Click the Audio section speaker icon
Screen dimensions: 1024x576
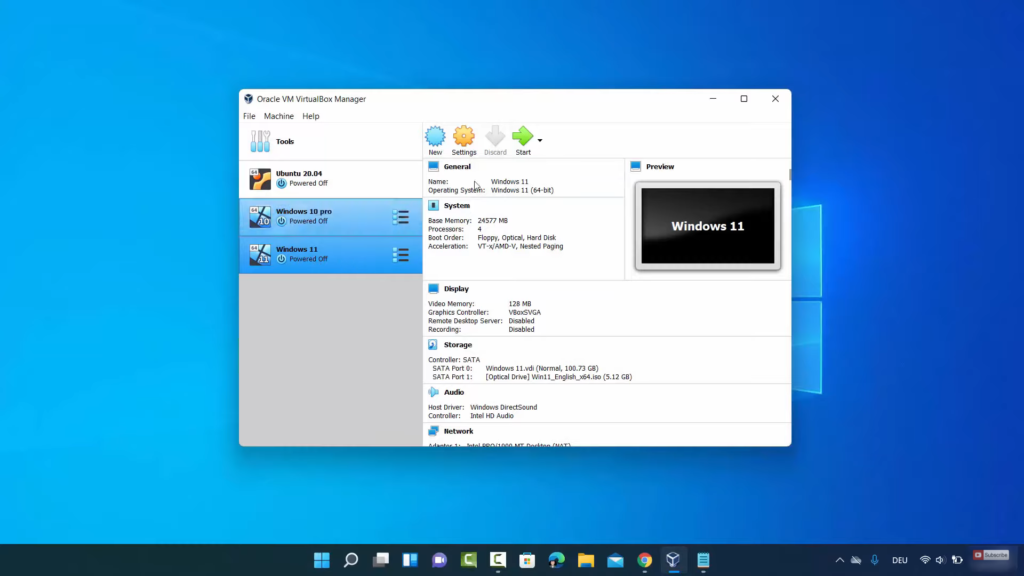(433, 393)
